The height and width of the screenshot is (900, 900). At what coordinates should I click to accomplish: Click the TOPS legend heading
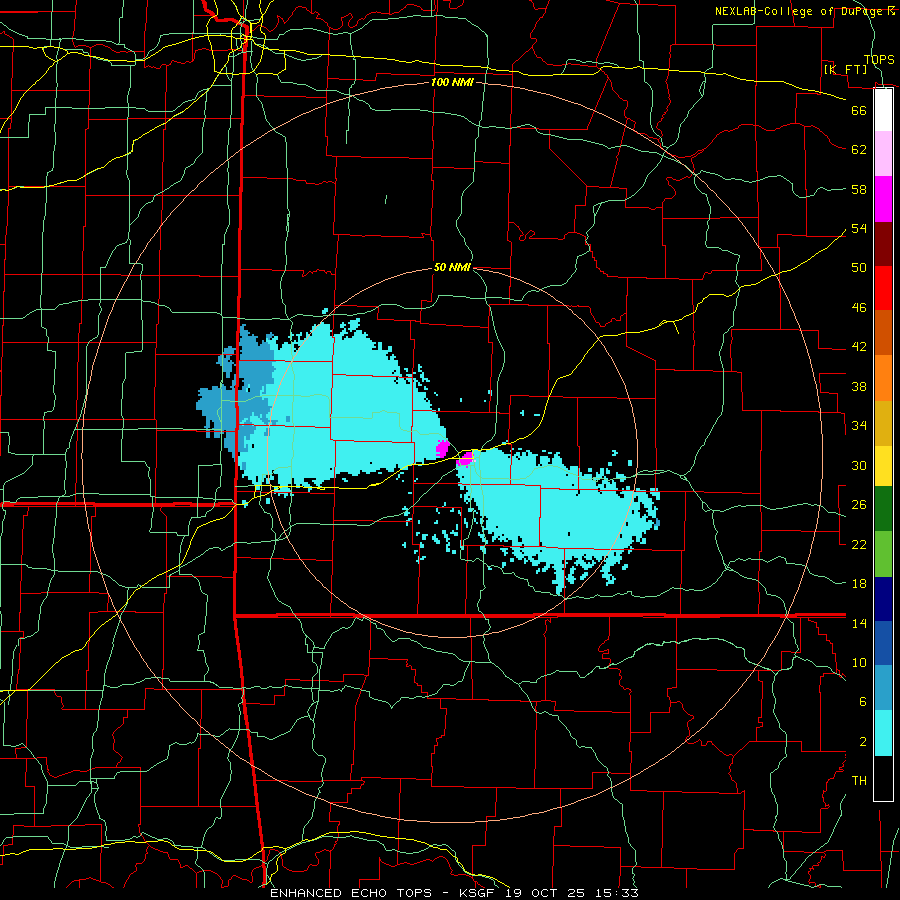[x=879, y=59]
